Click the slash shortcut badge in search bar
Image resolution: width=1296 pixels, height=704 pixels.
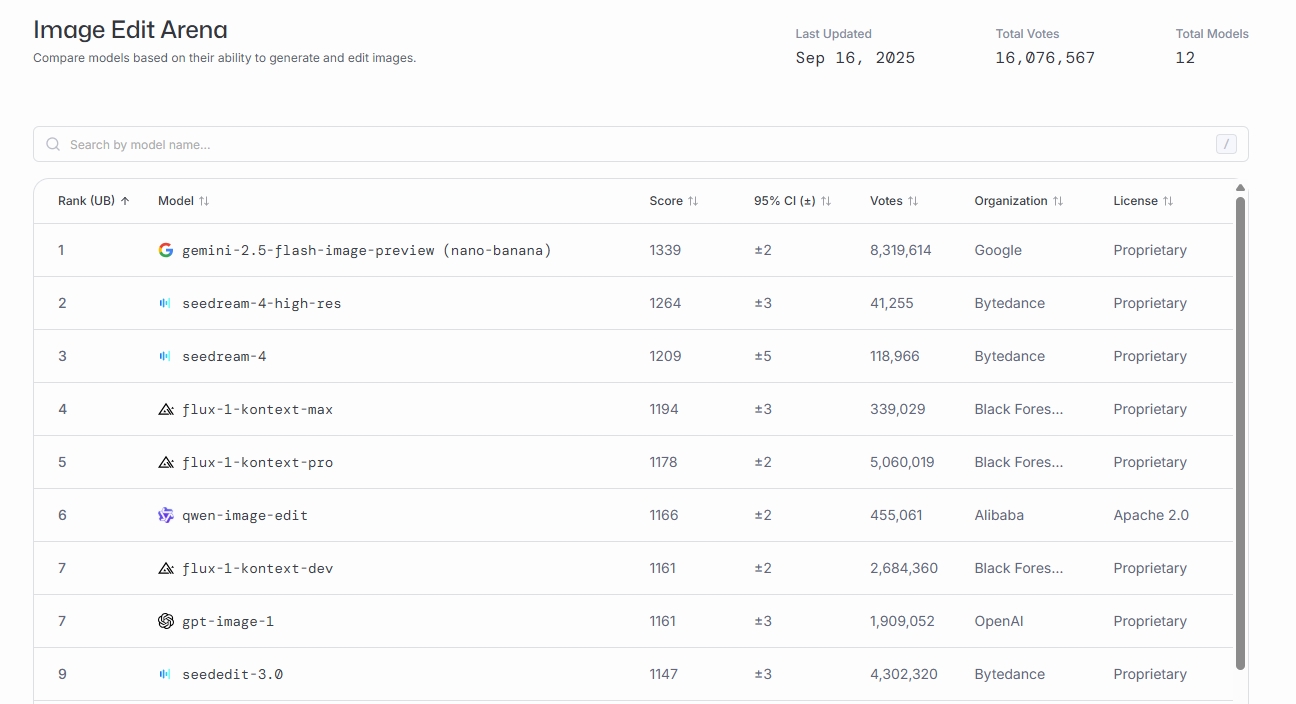click(x=1226, y=144)
